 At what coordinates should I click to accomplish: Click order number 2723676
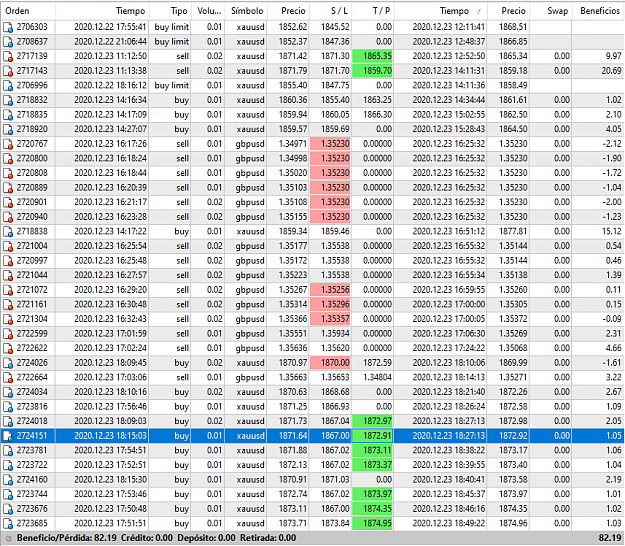[32, 509]
